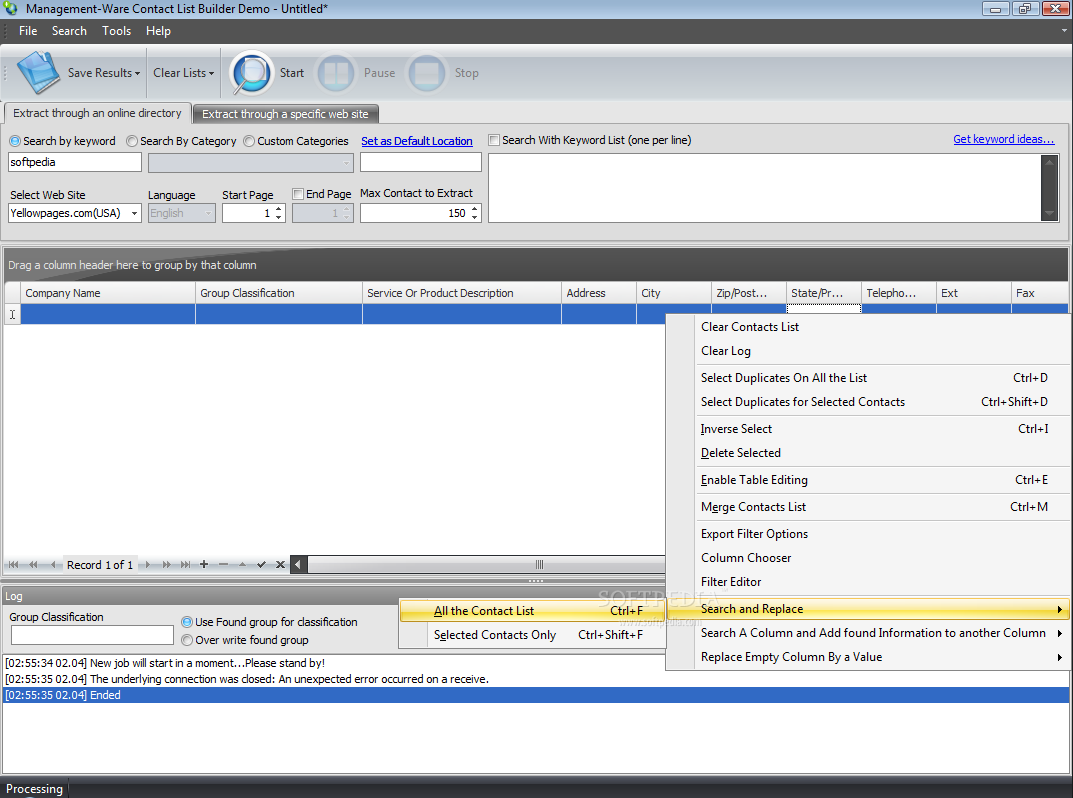Click the toolbar options arrow at menu bar end

pos(1064,31)
